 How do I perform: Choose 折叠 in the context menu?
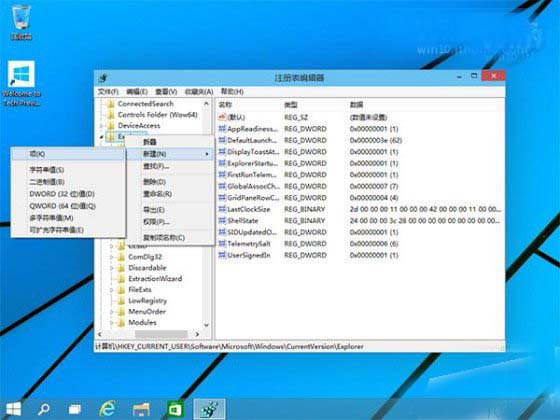[x=170, y=142]
